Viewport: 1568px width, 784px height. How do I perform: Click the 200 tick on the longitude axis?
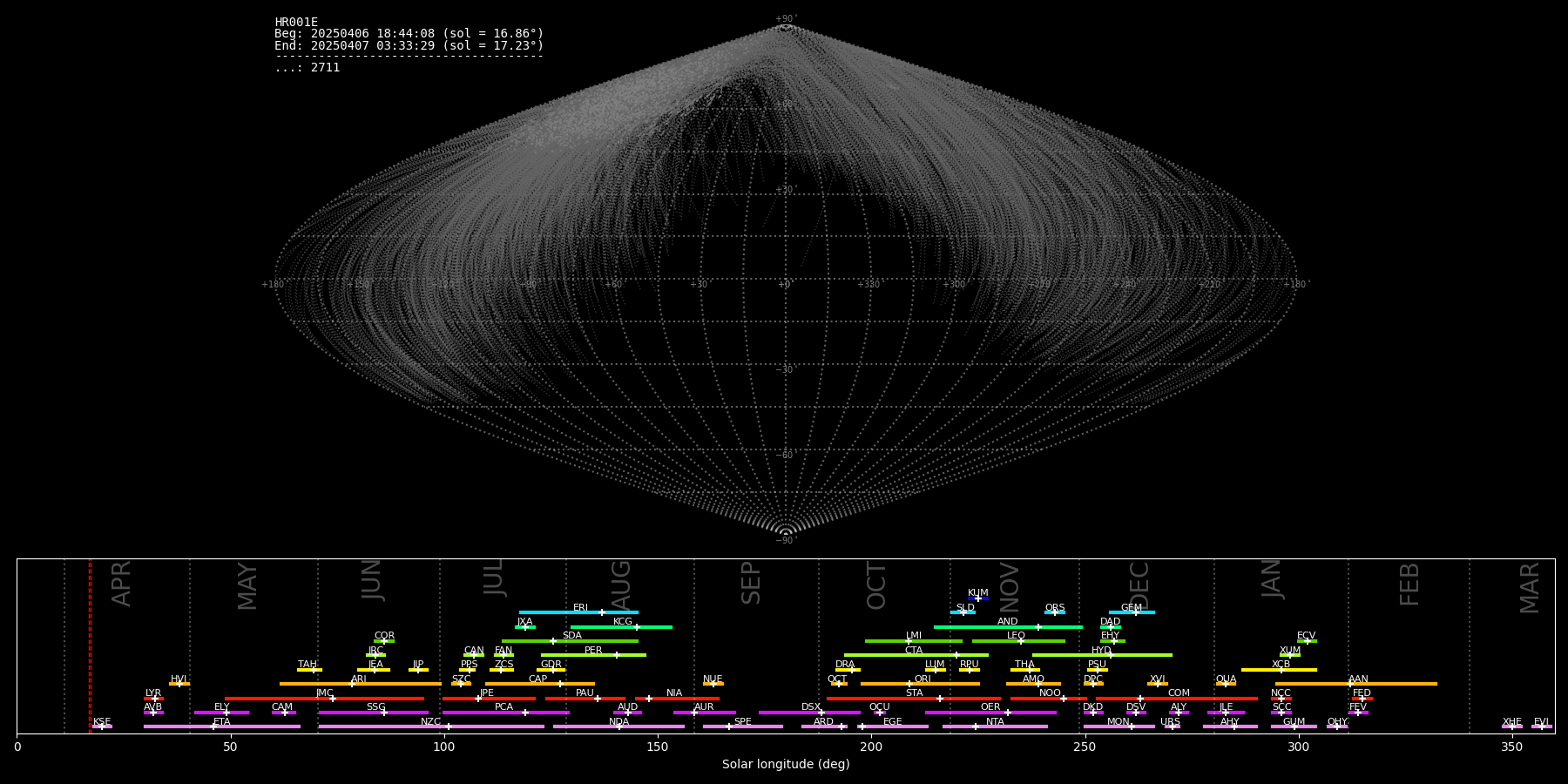coord(871,747)
